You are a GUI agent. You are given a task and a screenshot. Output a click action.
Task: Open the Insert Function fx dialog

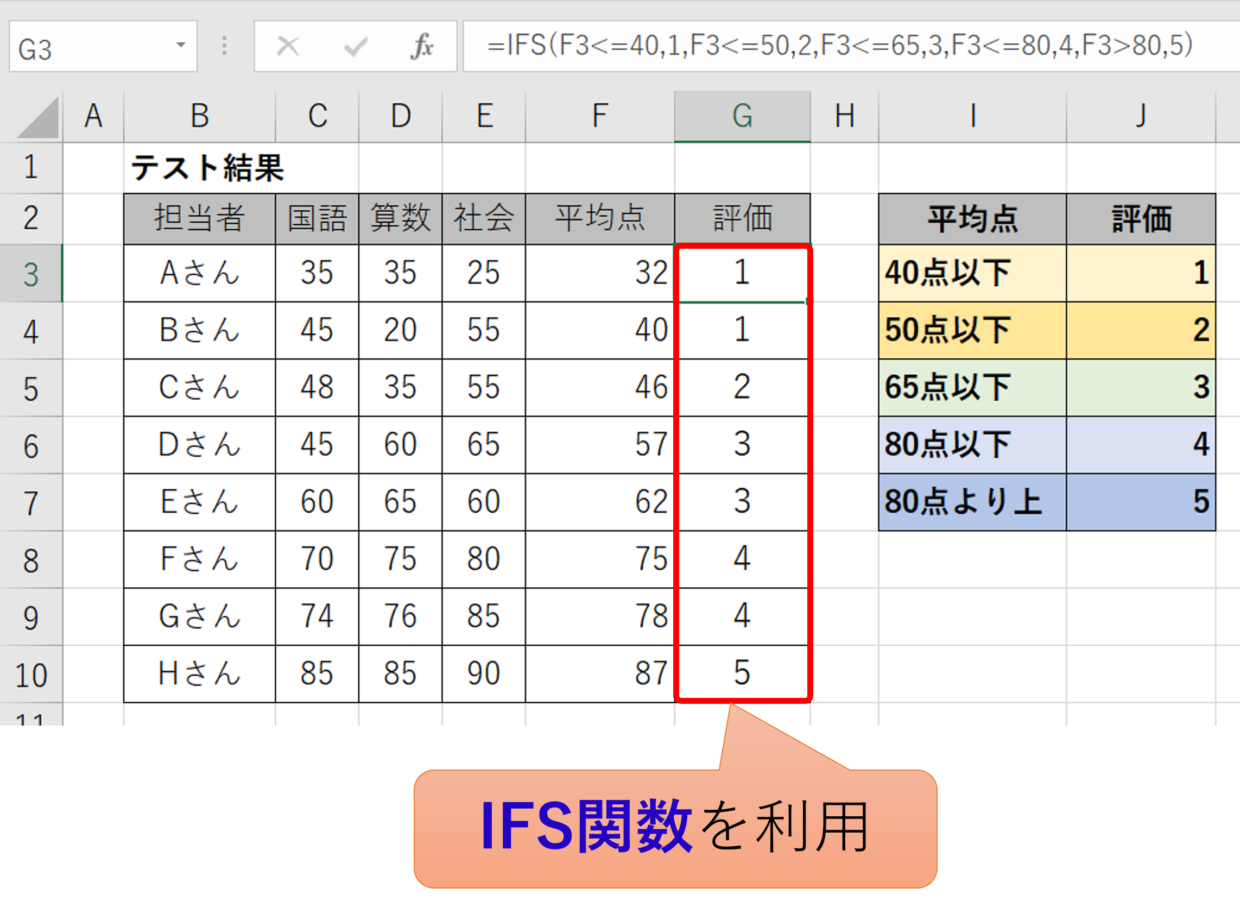coord(422,47)
